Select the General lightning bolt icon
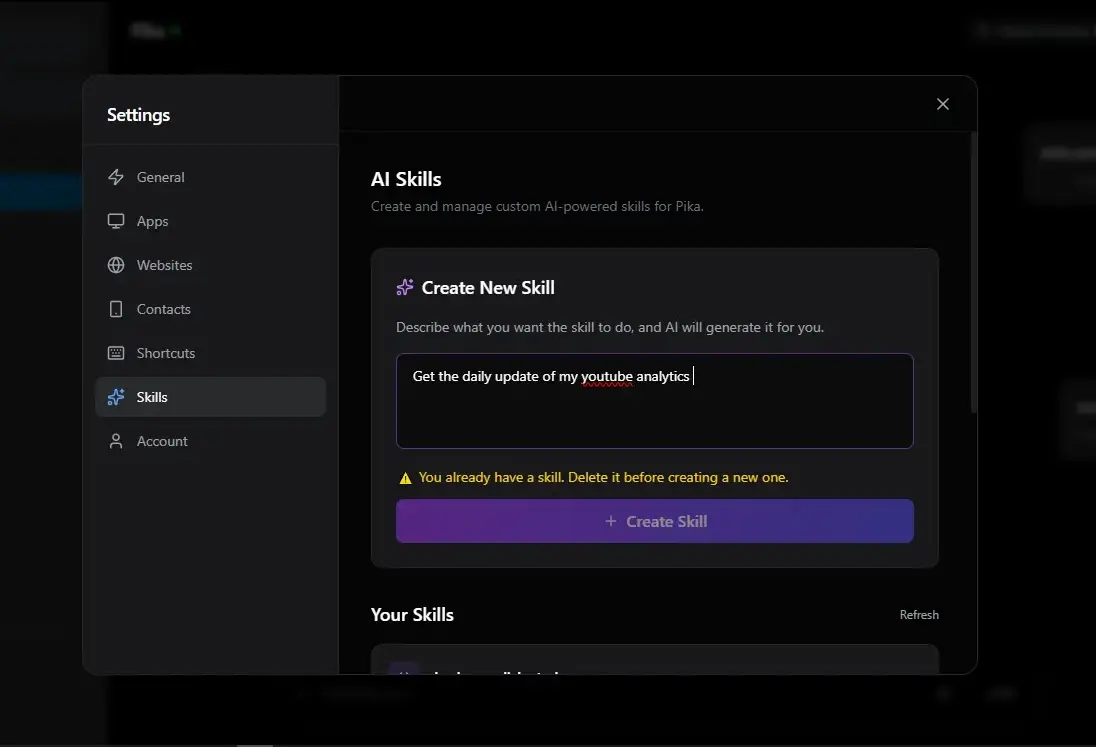This screenshot has height=747, width=1096. (116, 177)
